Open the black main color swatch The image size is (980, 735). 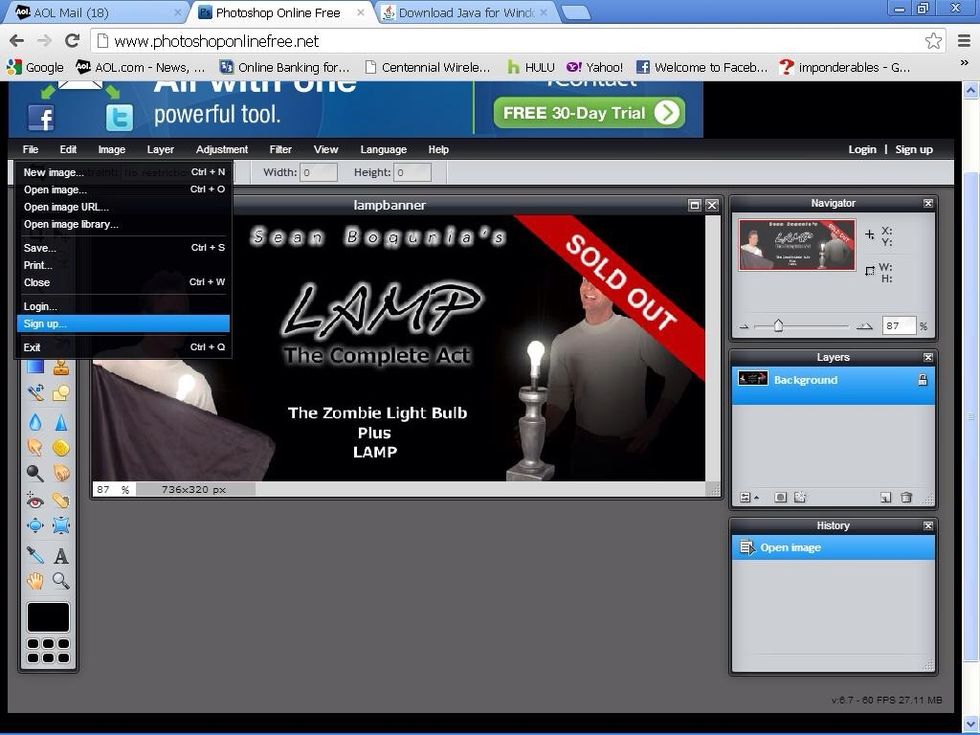tap(48, 618)
